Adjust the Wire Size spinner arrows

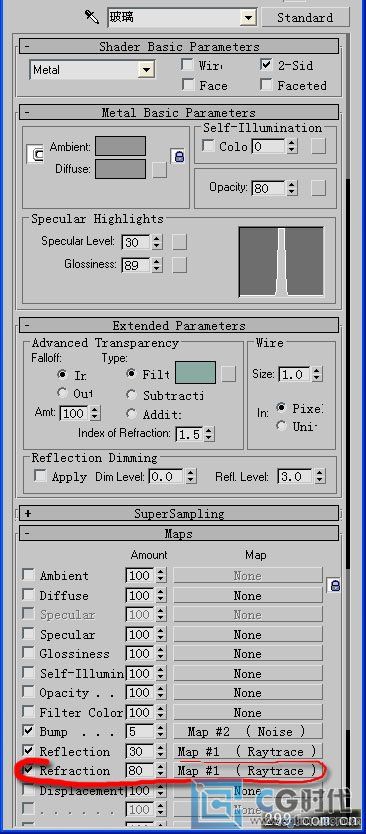[317, 374]
